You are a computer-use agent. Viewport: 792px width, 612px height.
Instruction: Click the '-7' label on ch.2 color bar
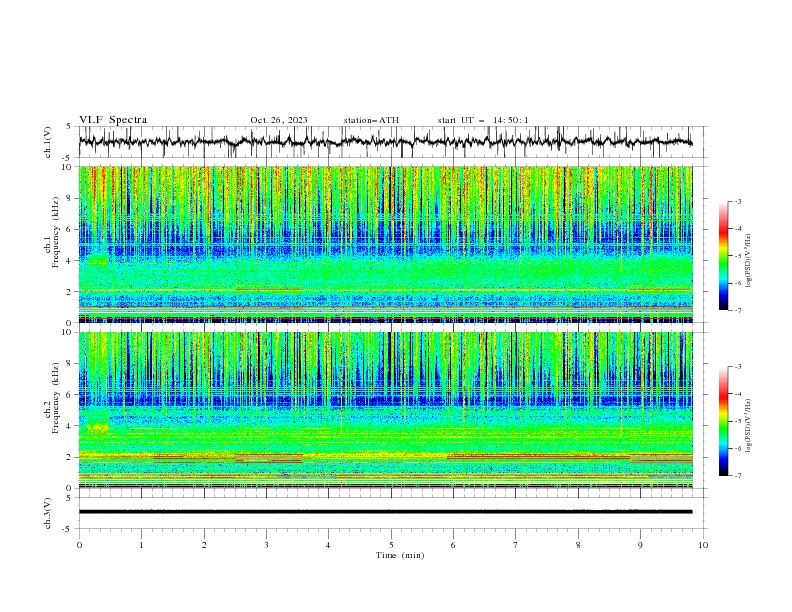[737, 475]
